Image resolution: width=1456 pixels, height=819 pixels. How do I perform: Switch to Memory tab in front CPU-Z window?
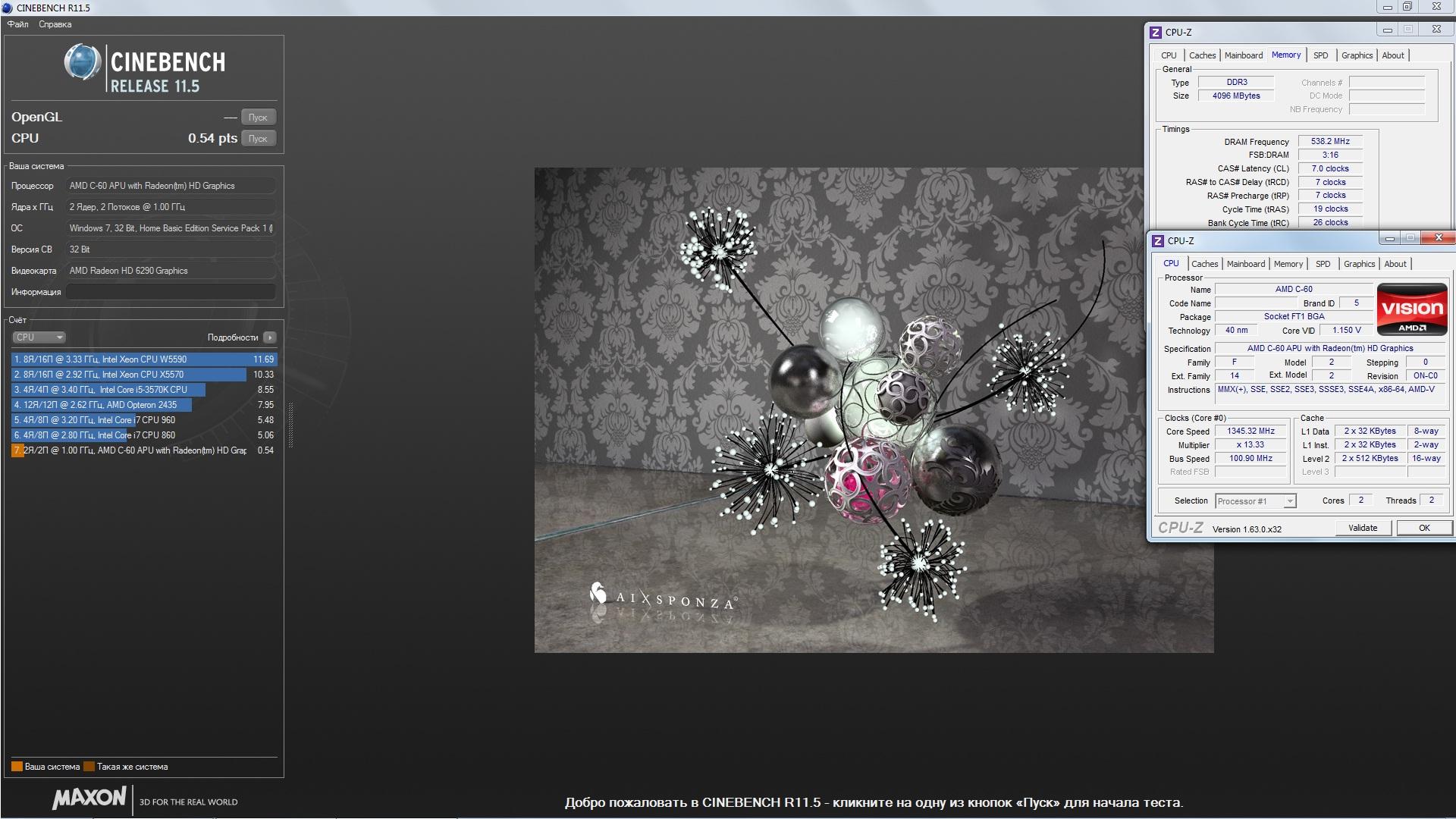point(1288,264)
